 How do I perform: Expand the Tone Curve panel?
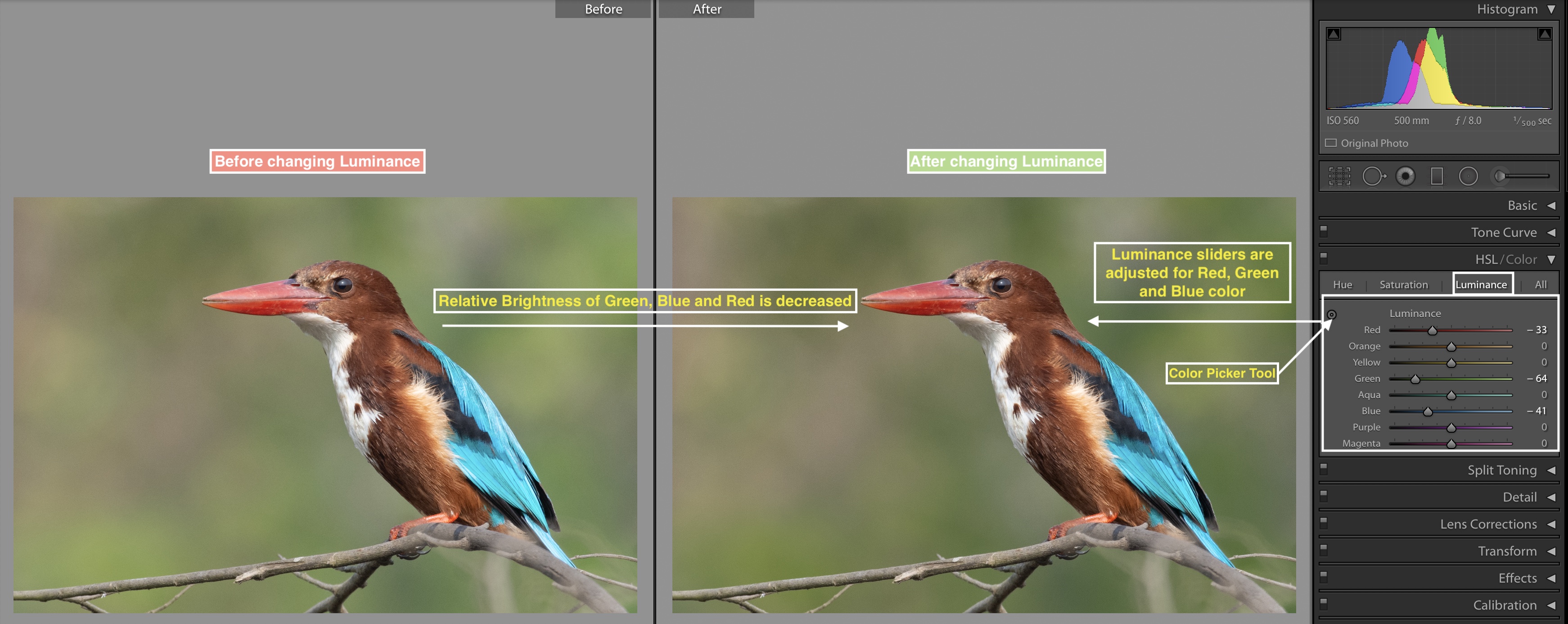coord(1553,232)
